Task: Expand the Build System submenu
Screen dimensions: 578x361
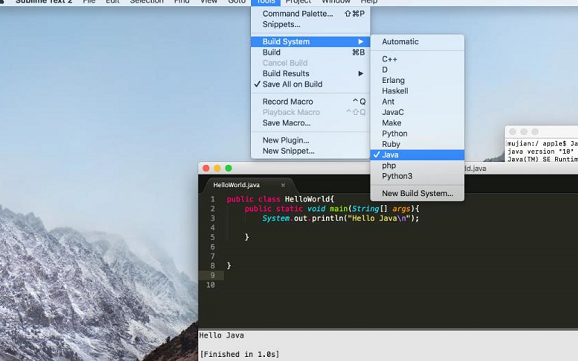Action: click(x=310, y=42)
